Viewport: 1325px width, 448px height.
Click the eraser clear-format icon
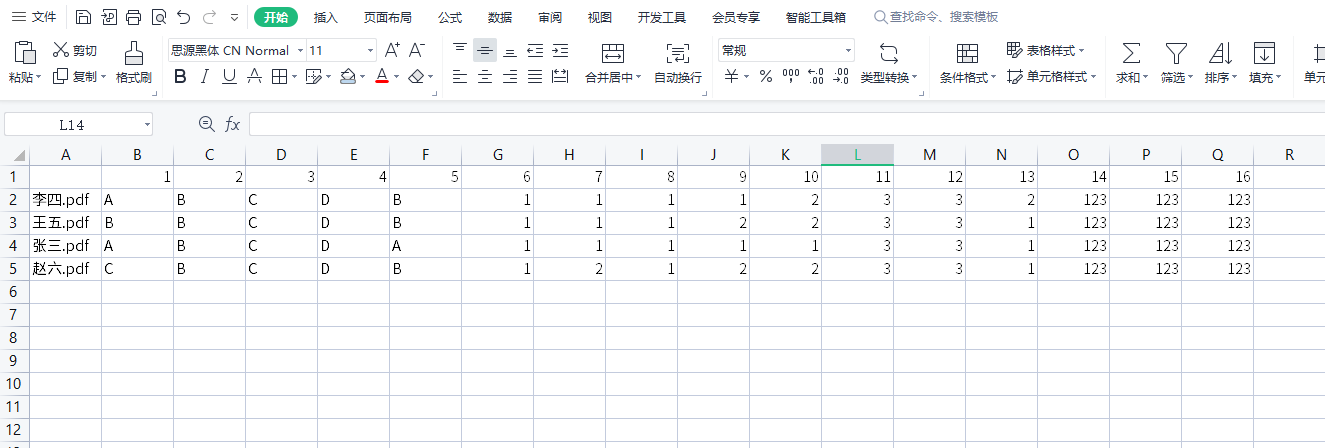[x=417, y=76]
